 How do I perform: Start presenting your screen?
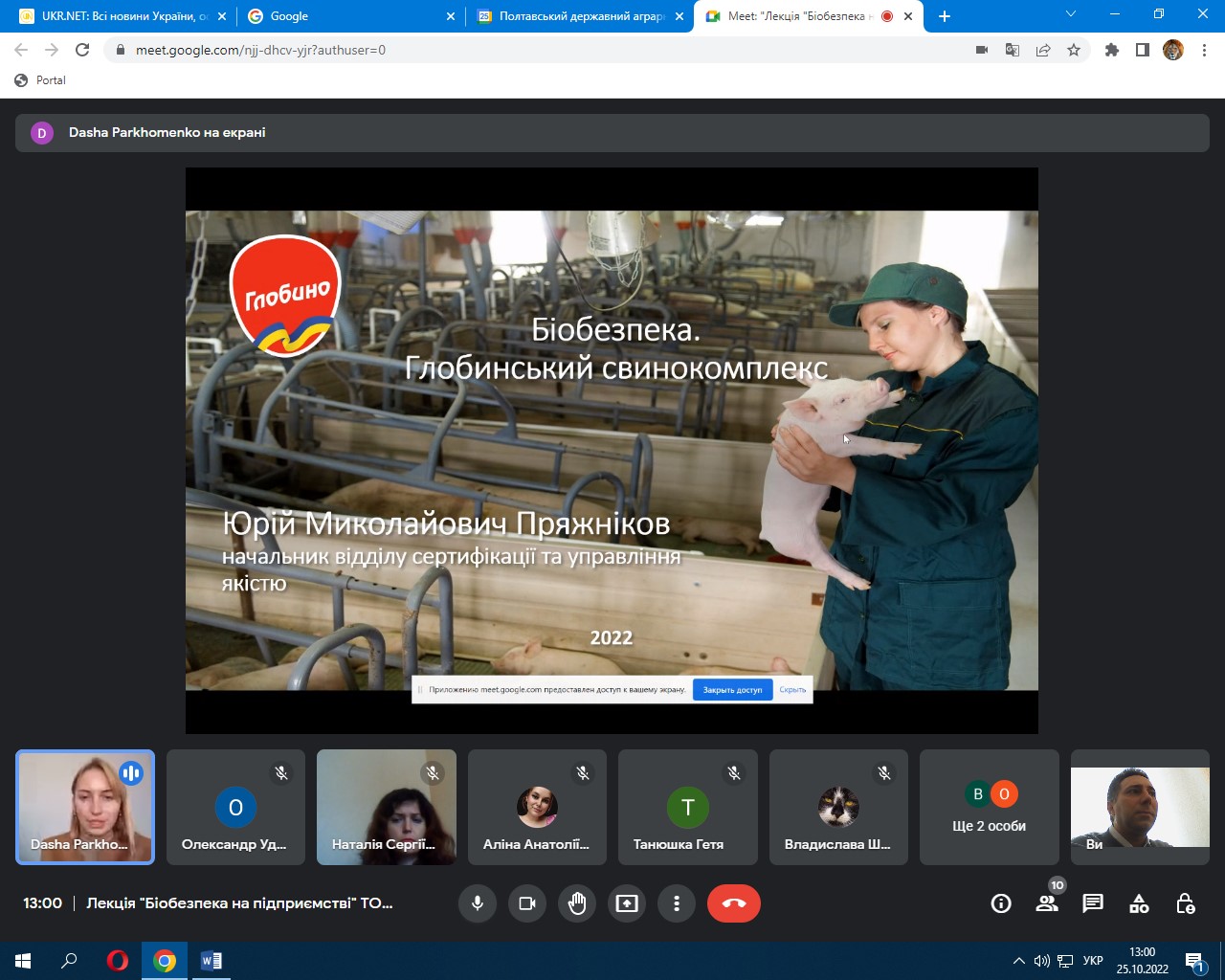(x=627, y=903)
